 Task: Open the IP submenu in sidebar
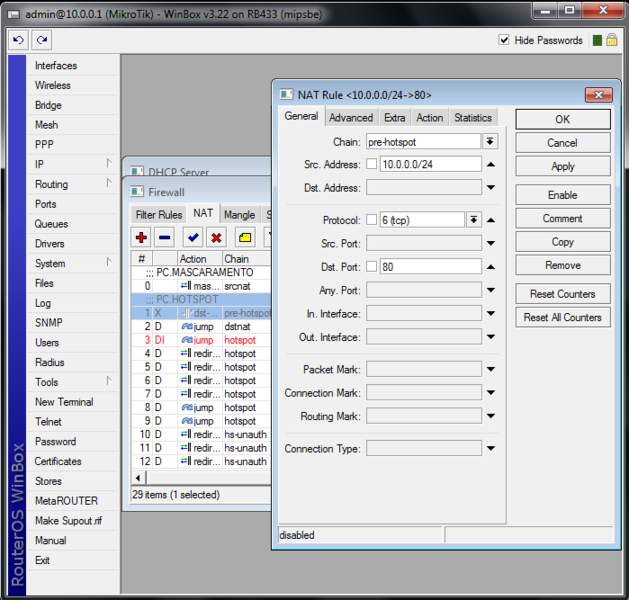pyautogui.click(x=72, y=164)
